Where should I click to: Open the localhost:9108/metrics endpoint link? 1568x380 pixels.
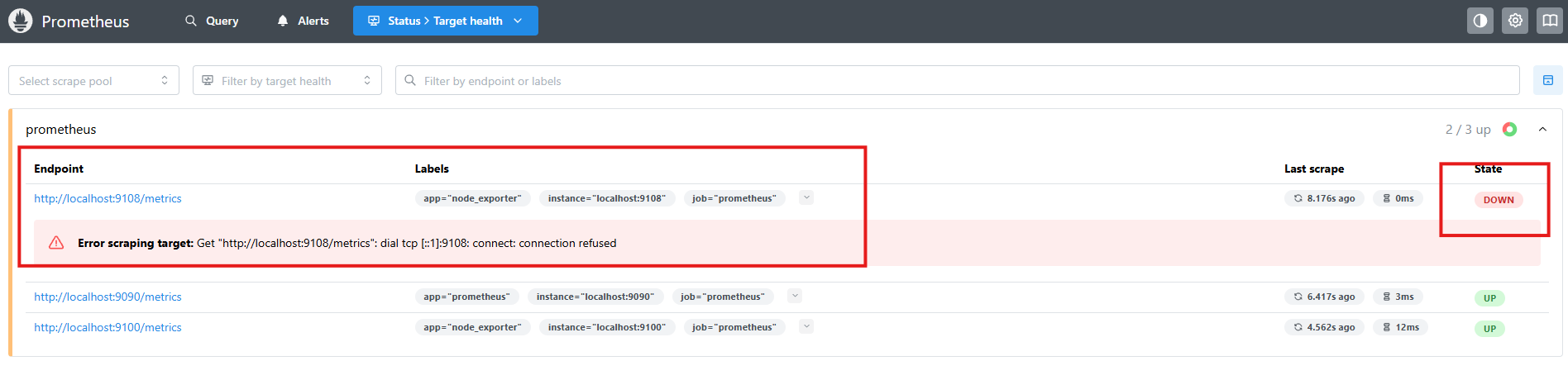click(108, 198)
